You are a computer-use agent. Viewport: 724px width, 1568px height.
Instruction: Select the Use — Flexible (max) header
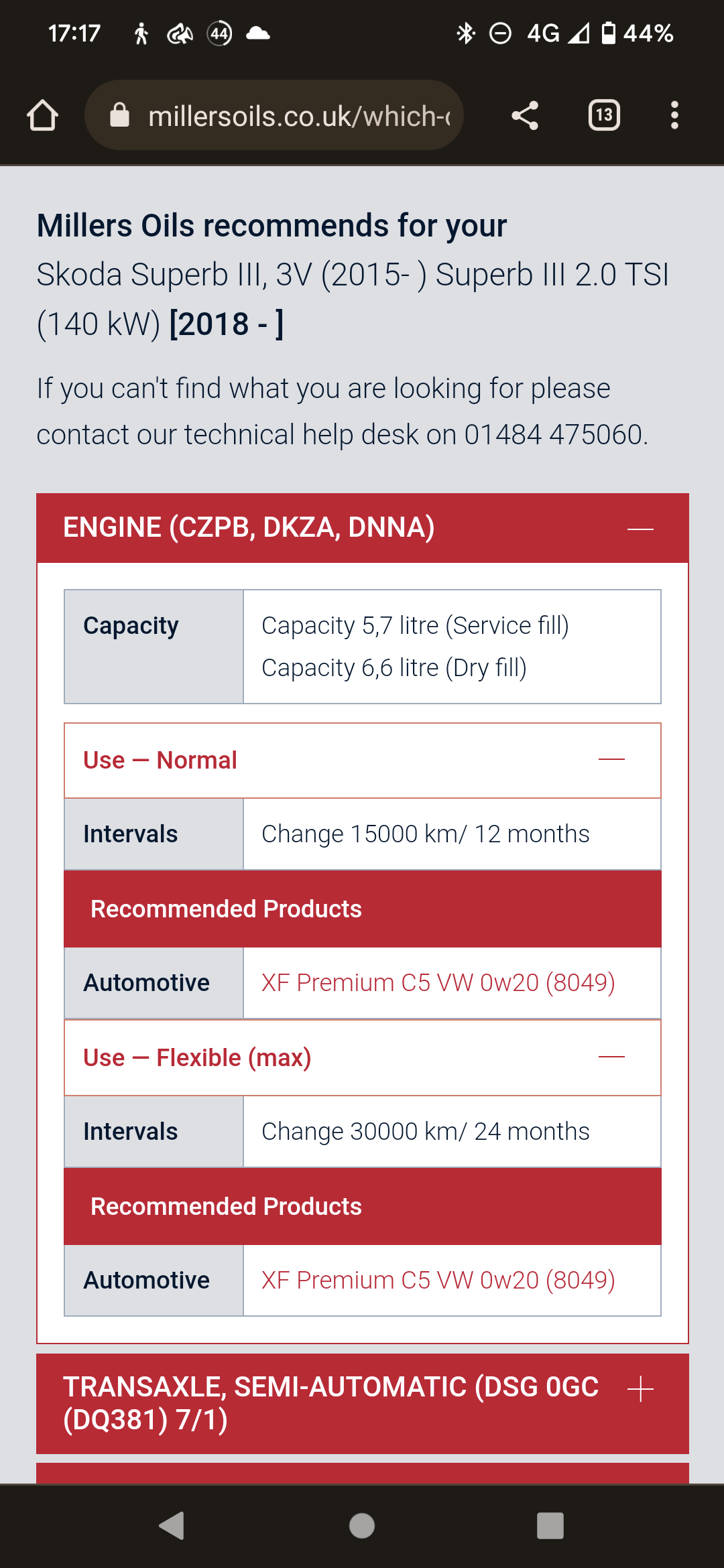[x=198, y=1057]
